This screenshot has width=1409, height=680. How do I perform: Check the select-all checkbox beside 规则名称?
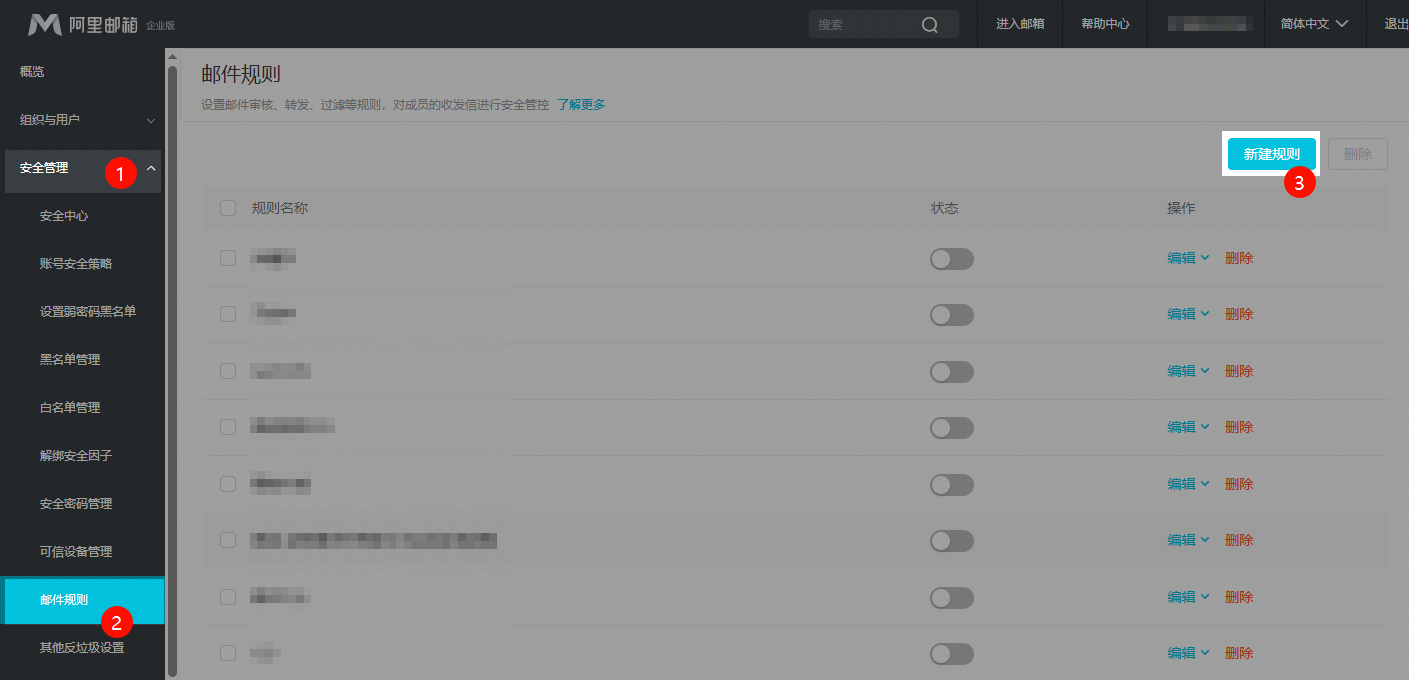pyautogui.click(x=228, y=208)
